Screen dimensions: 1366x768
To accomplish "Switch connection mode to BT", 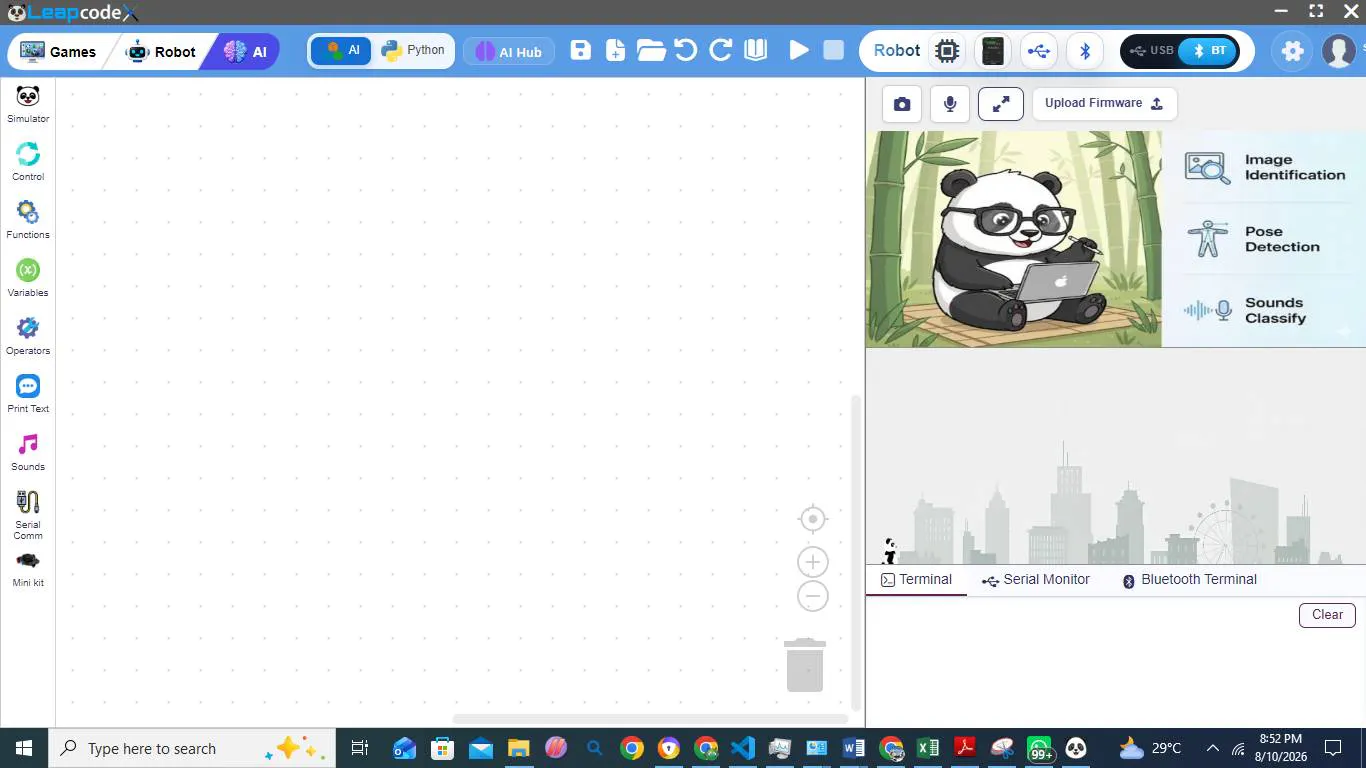I will (1208, 51).
